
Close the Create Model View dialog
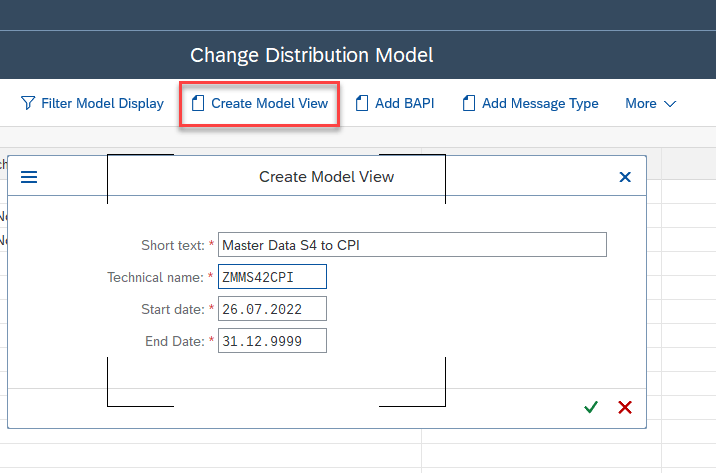[x=625, y=177]
